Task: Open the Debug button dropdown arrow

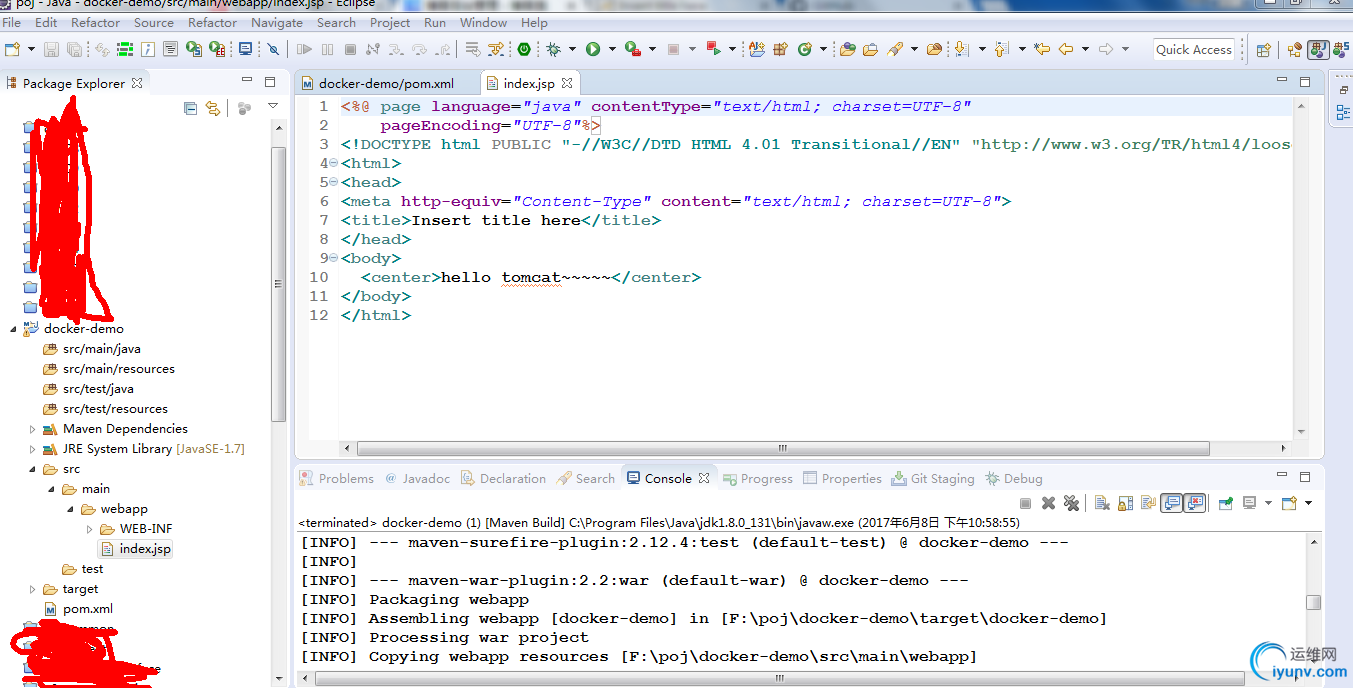Action: (572, 49)
